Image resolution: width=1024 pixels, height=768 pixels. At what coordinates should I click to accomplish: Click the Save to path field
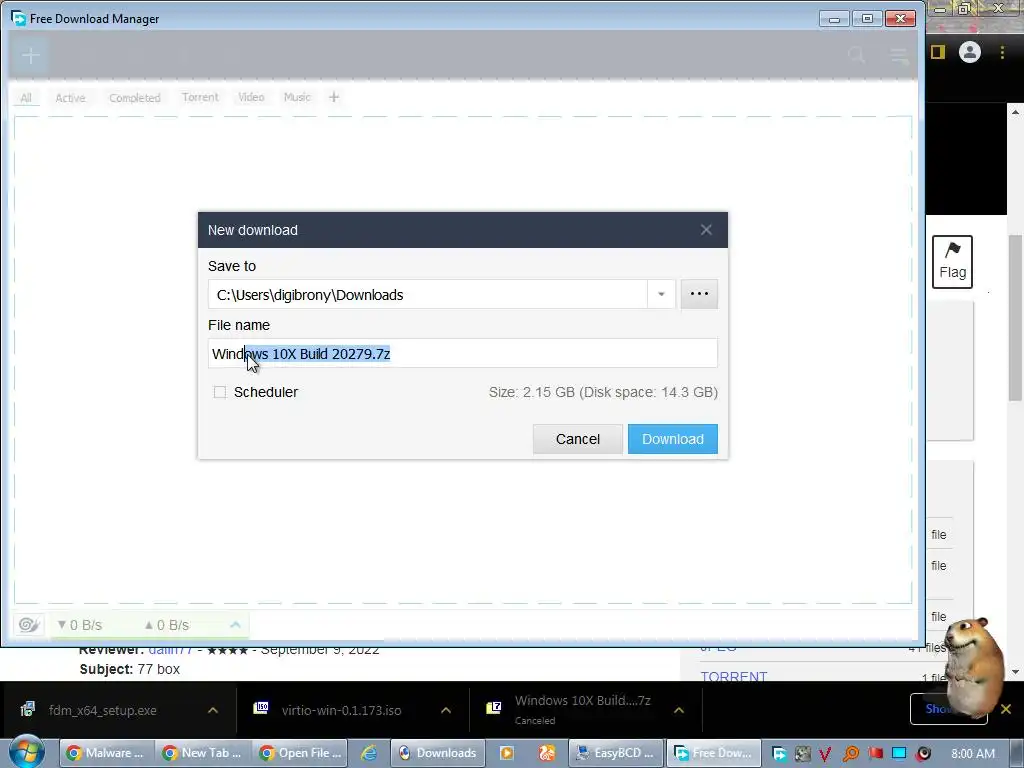(428, 295)
